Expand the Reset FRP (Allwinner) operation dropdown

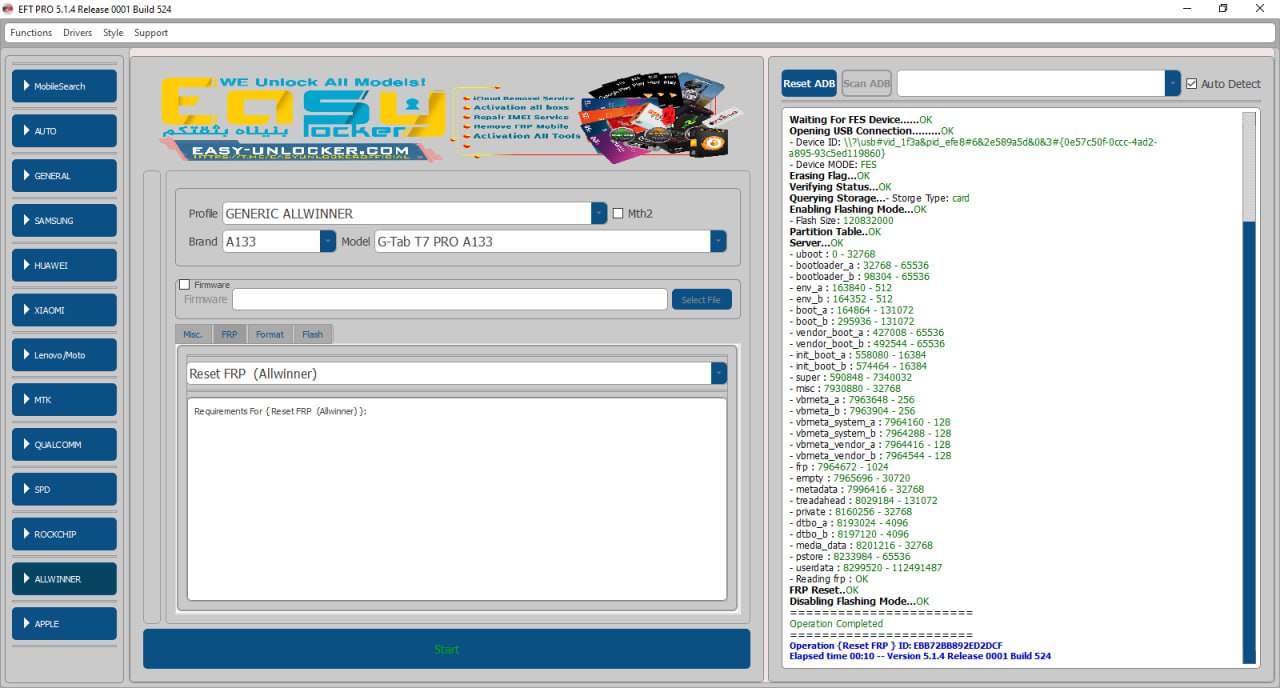click(719, 373)
